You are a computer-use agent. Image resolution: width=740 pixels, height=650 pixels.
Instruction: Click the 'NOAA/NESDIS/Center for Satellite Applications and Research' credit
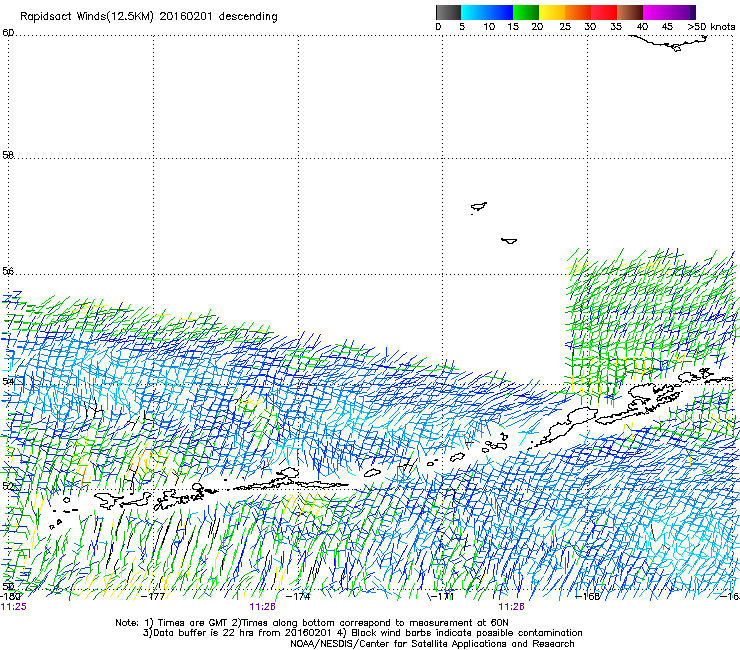coord(432,644)
